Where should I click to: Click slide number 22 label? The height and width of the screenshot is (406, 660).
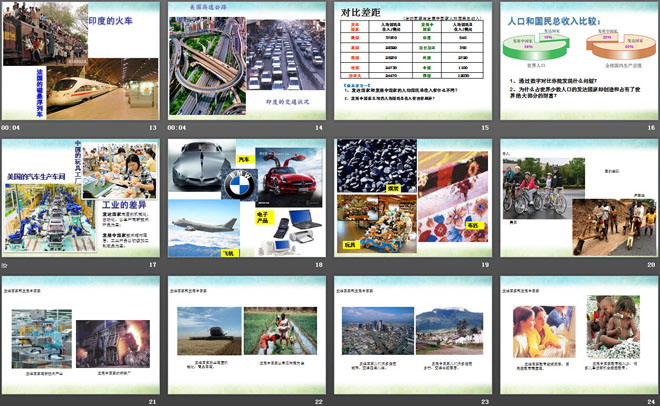319,402
